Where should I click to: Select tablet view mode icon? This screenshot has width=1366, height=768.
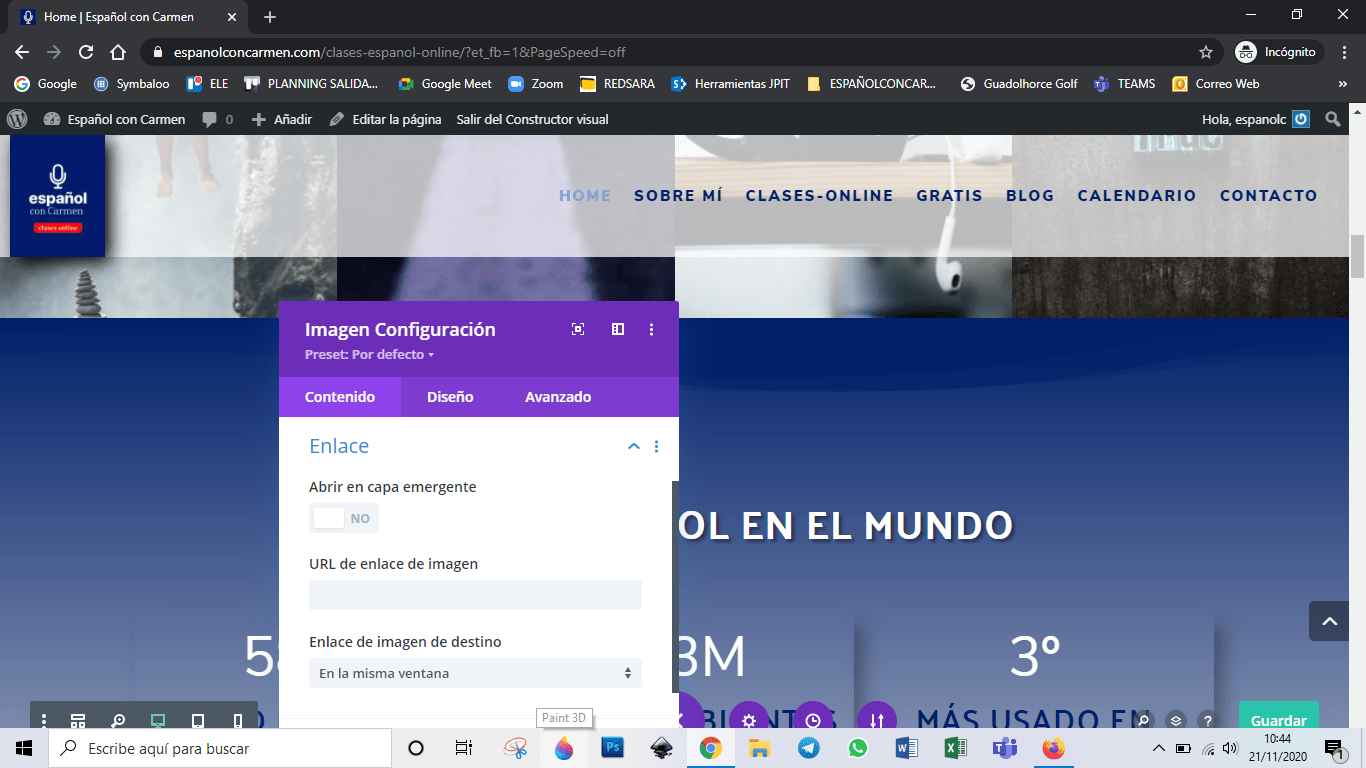(x=198, y=721)
